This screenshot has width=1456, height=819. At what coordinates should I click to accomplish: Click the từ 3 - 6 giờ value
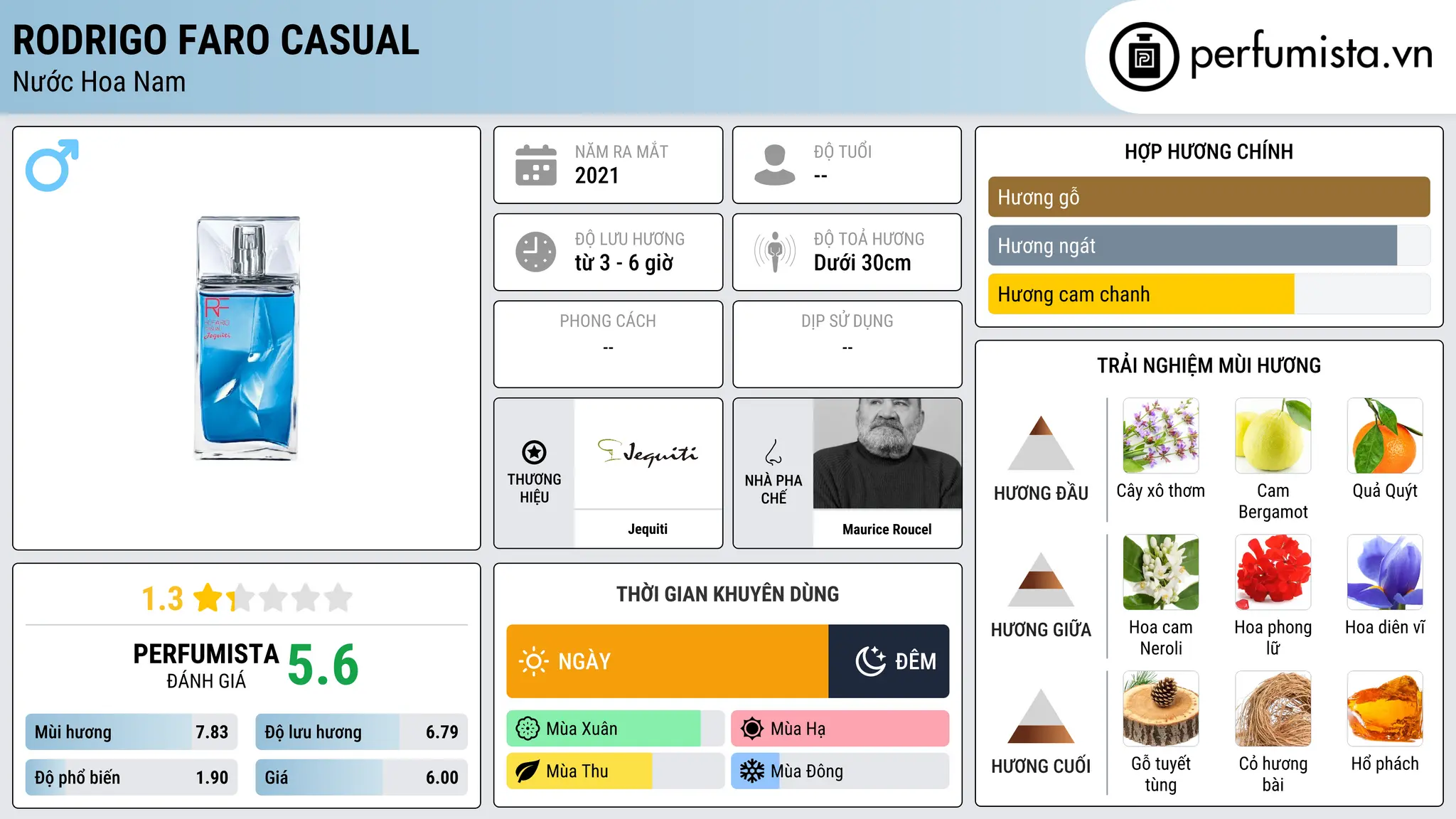click(624, 263)
